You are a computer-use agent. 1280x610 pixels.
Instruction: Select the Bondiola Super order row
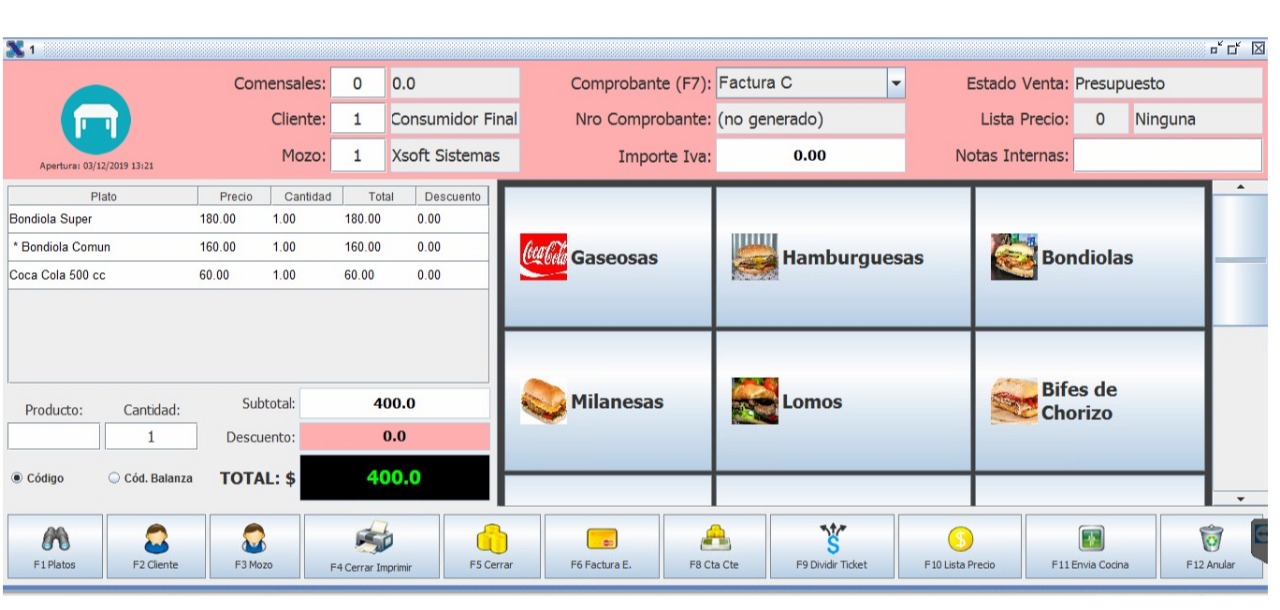coord(248,219)
